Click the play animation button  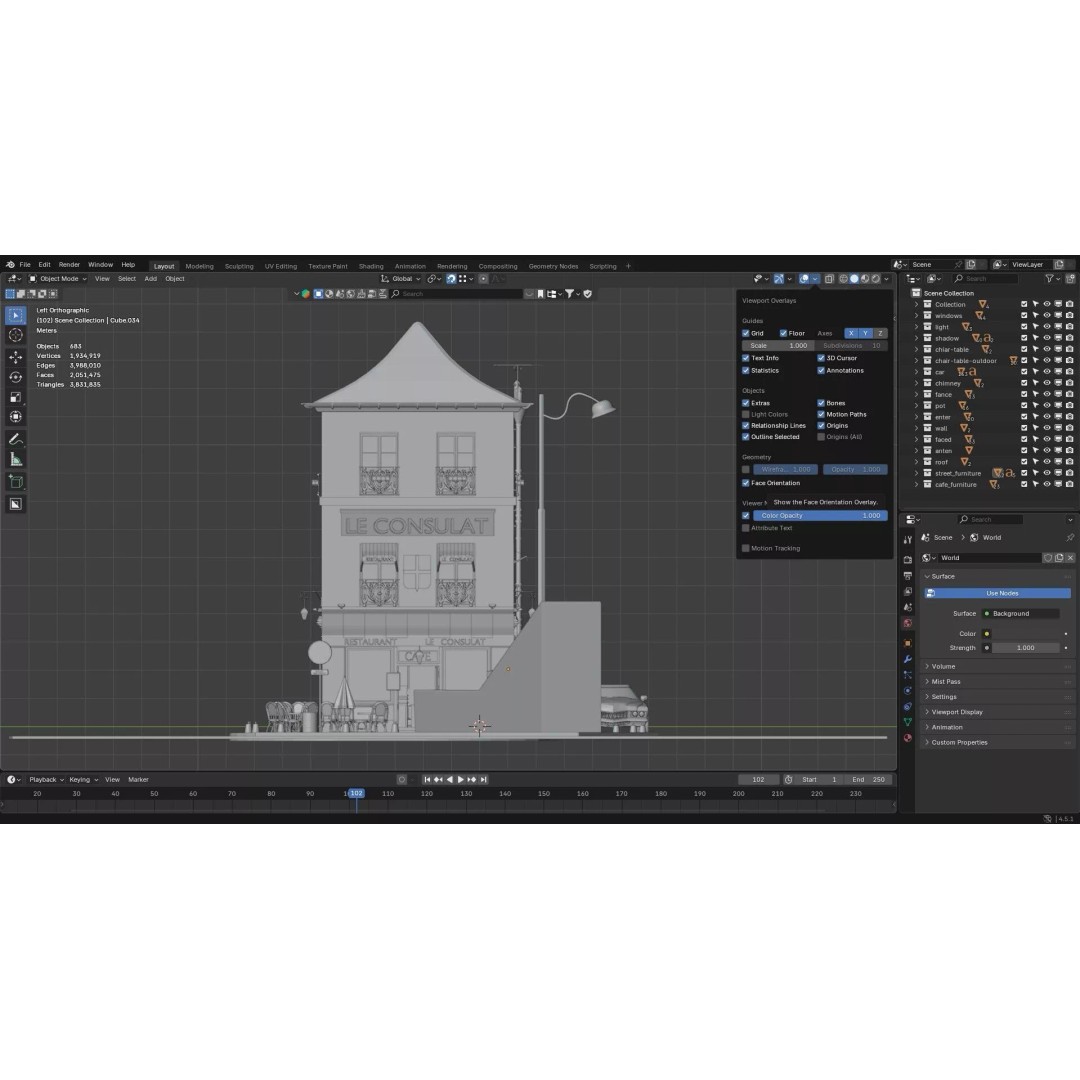pyautogui.click(x=461, y=780)
